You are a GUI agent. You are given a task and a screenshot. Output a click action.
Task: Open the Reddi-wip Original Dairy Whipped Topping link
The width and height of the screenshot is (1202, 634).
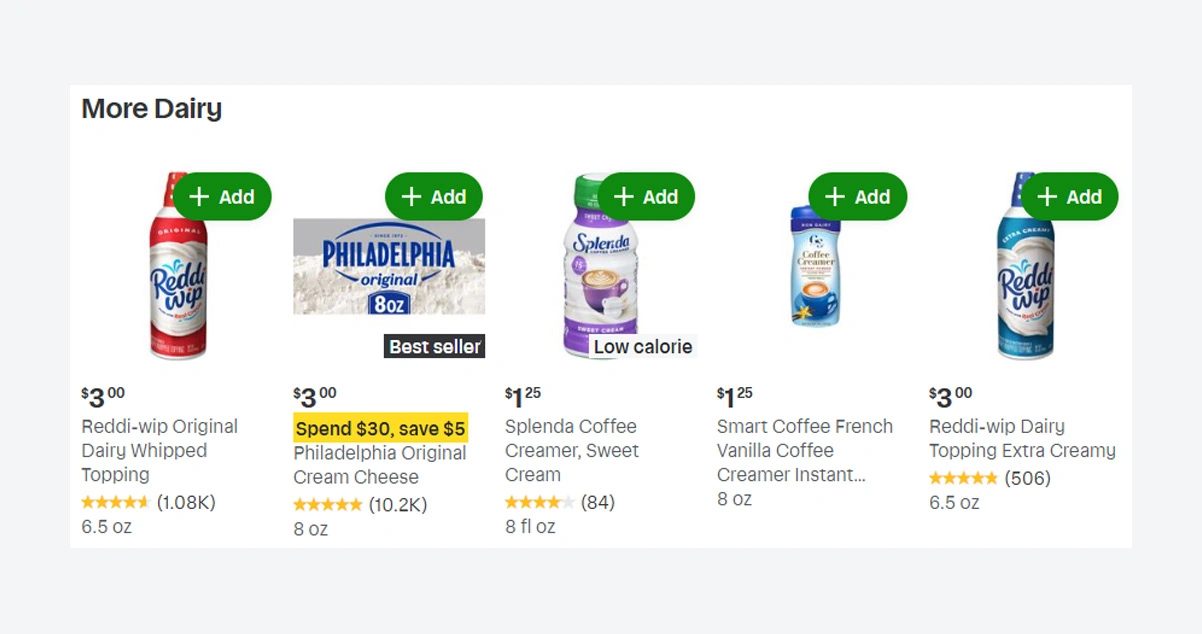pyautogui.click(x=159, y=450)
